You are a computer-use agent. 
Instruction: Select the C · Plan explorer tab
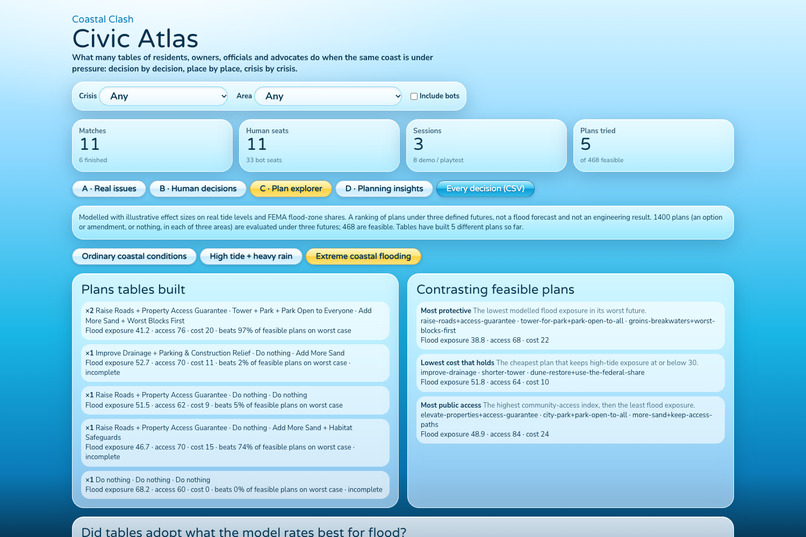290,189
